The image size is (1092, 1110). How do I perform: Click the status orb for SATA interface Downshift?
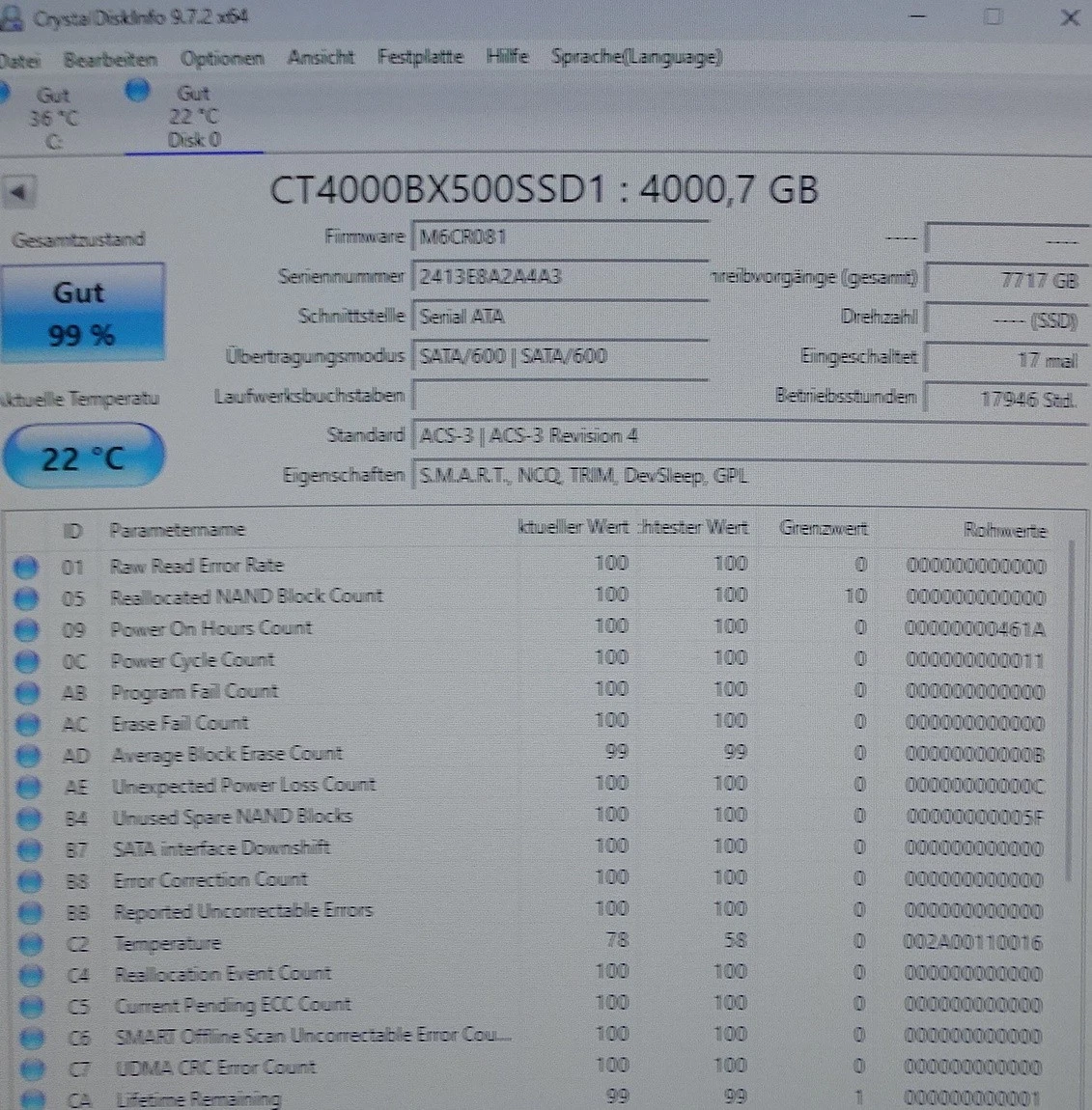(29, 849)
